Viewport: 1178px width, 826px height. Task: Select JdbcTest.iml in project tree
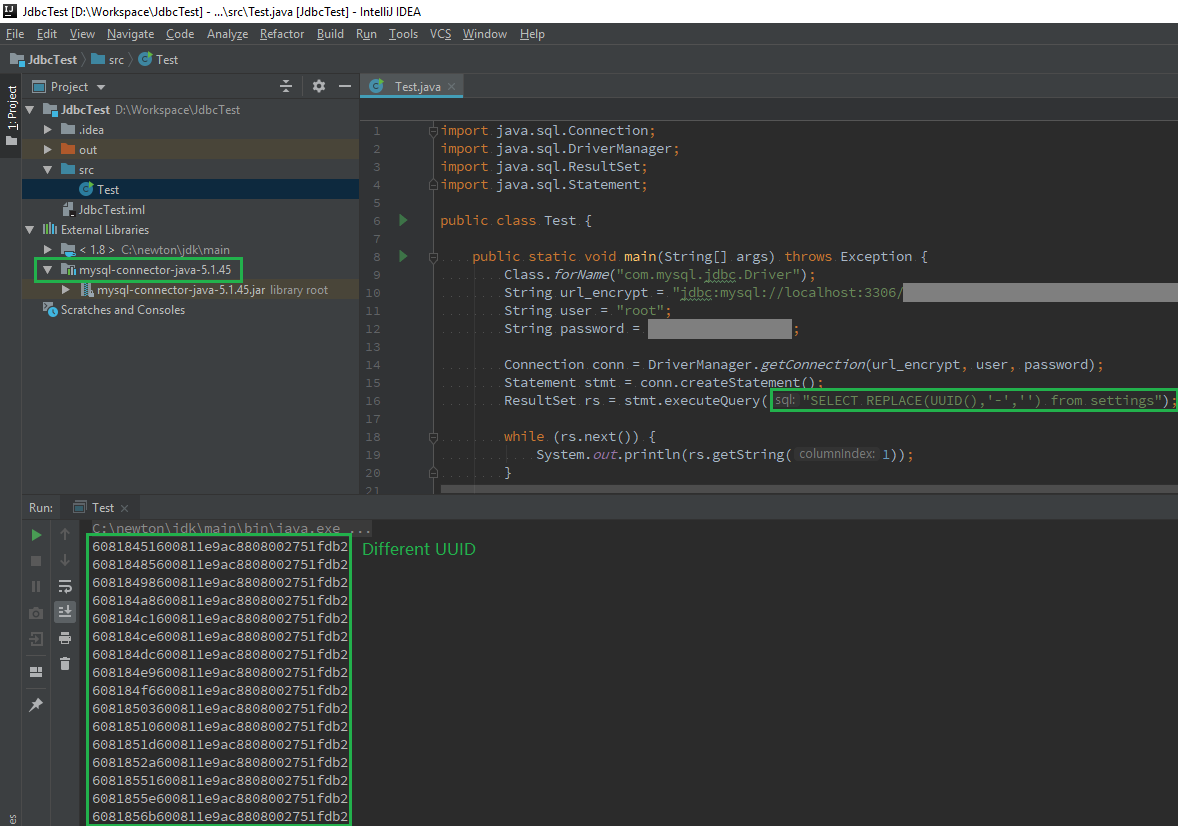pyautogui.click(x=111, y=210)
